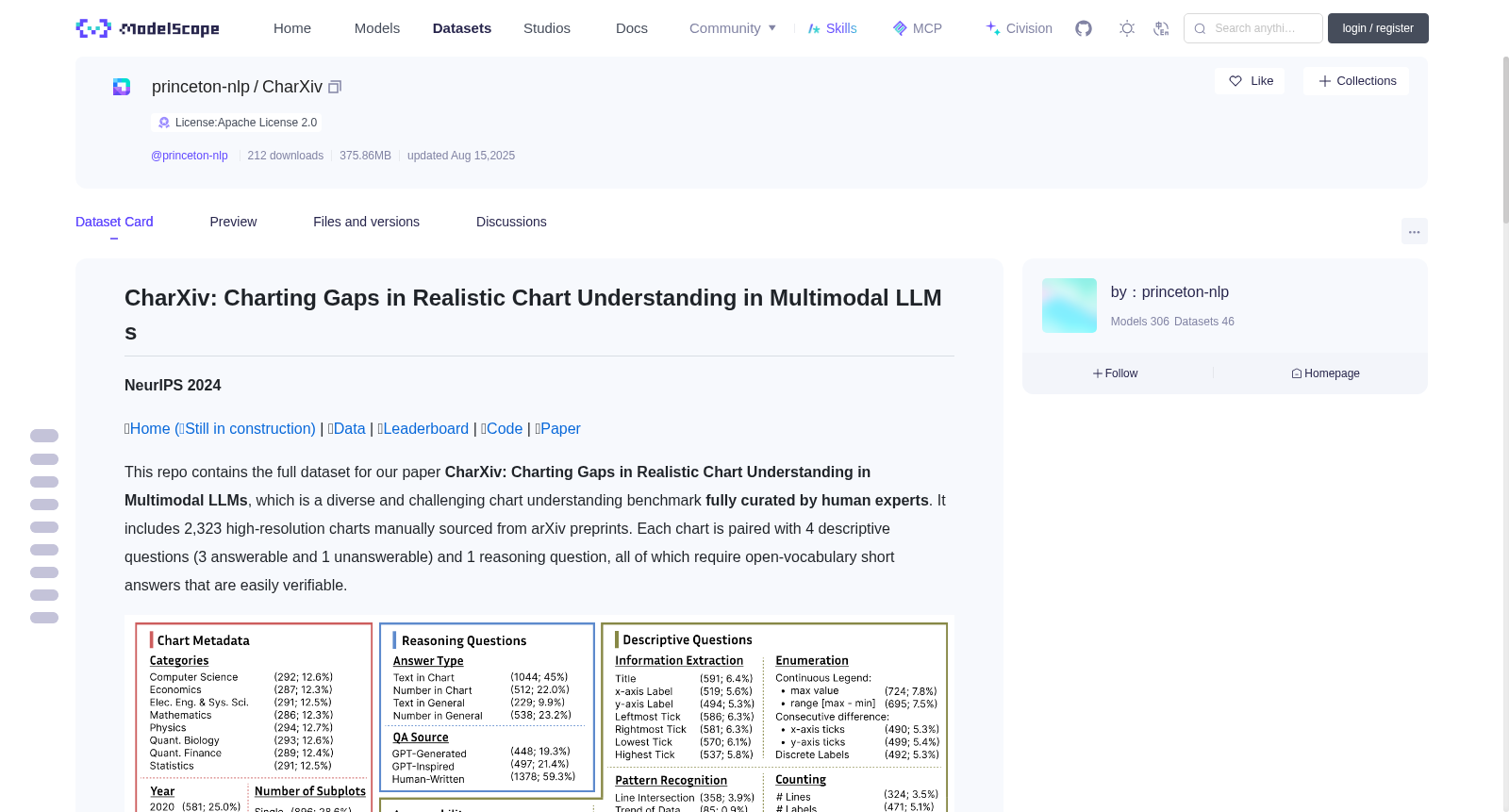Image resolution: width=1509 pixels, height=812 pixels.
Task: Click the login / register button
Action: point(1378,28)
